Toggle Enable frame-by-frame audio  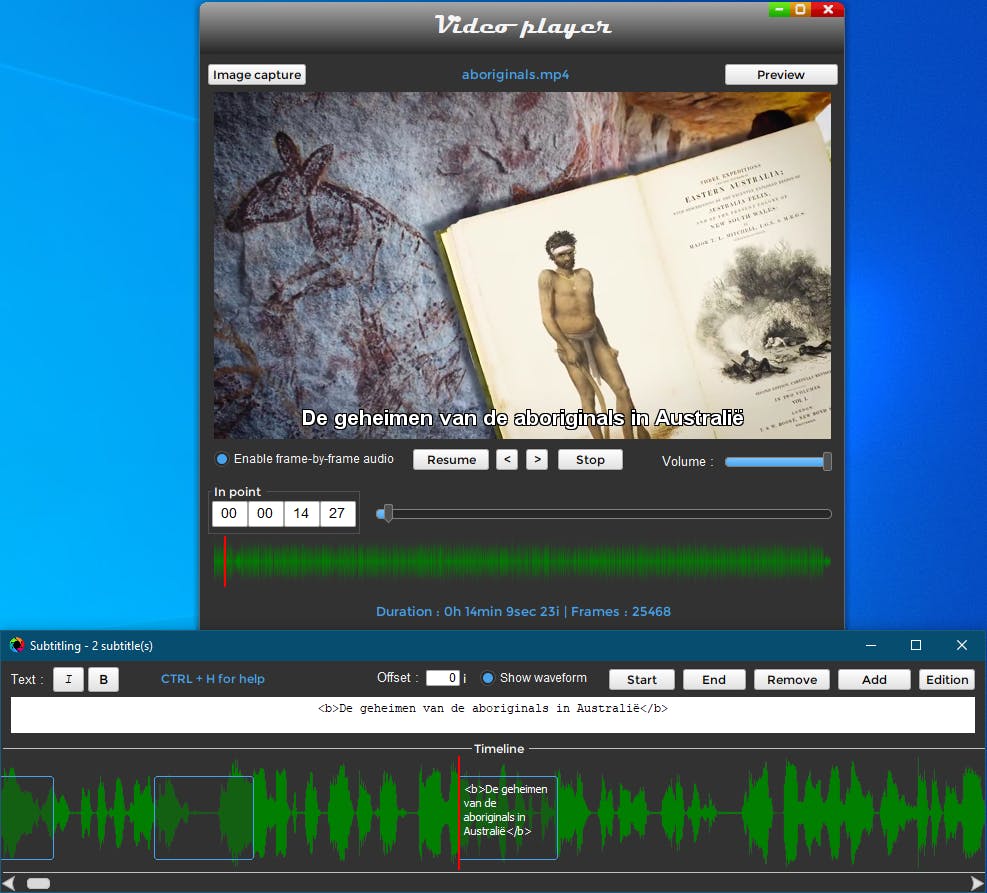tap(222, 459)
